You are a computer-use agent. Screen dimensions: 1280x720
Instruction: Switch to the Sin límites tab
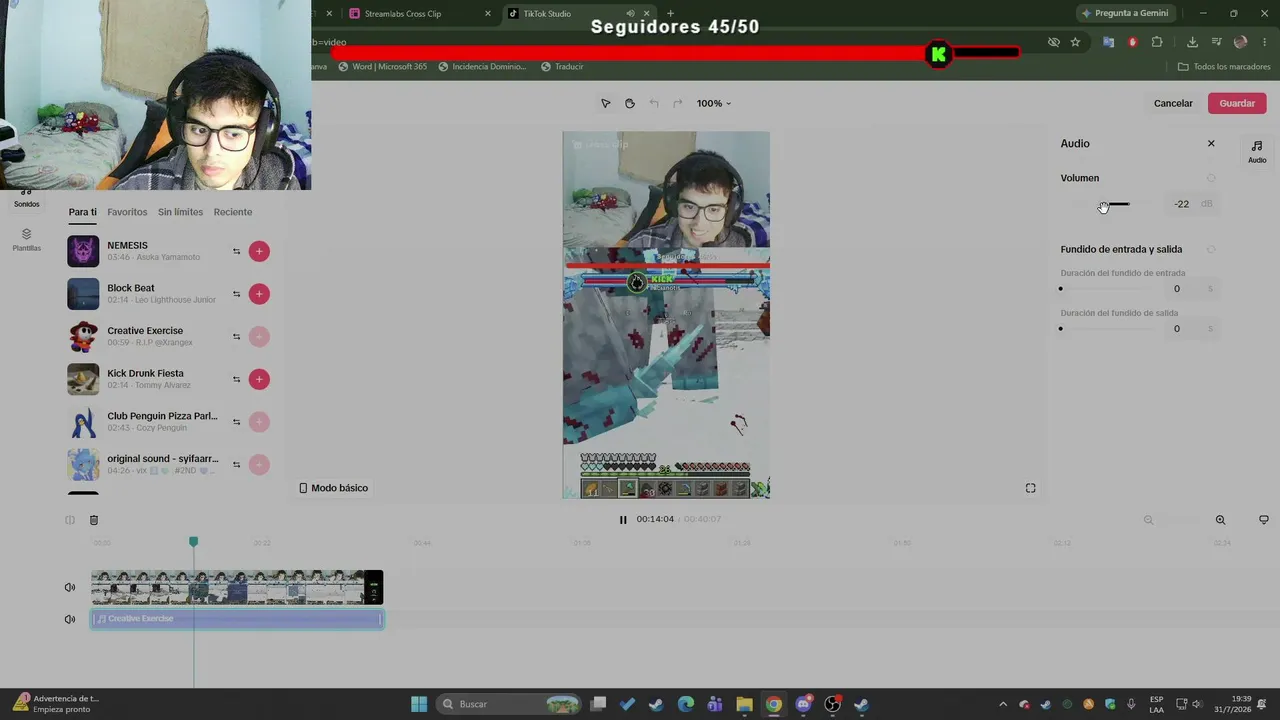[x=180, y=212]
